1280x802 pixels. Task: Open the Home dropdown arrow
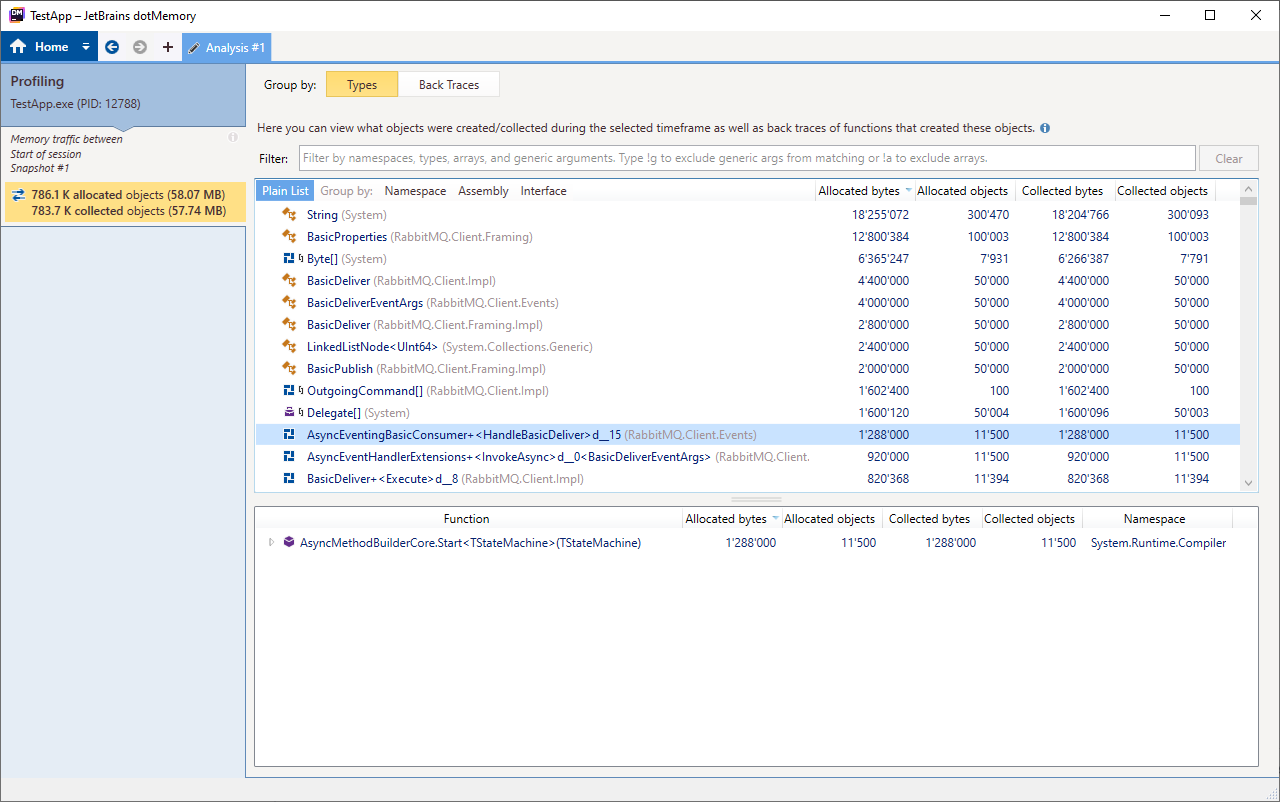(86, 47)
